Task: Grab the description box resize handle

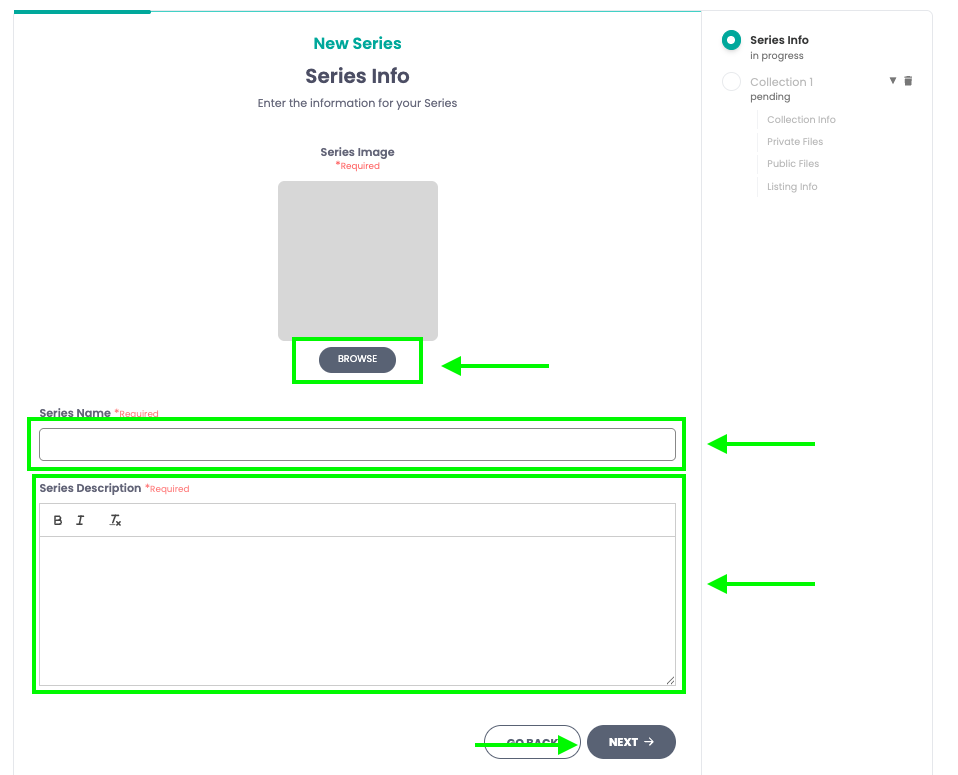Action: click(670, 680)
